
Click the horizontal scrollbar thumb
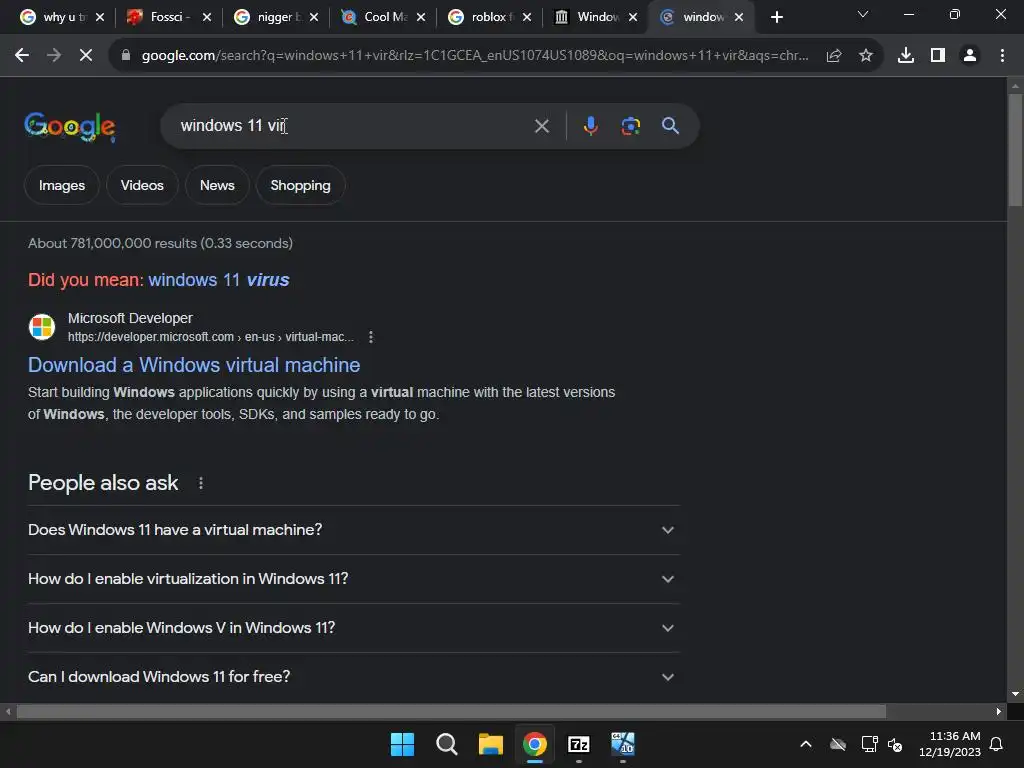(x=451, y=711)
